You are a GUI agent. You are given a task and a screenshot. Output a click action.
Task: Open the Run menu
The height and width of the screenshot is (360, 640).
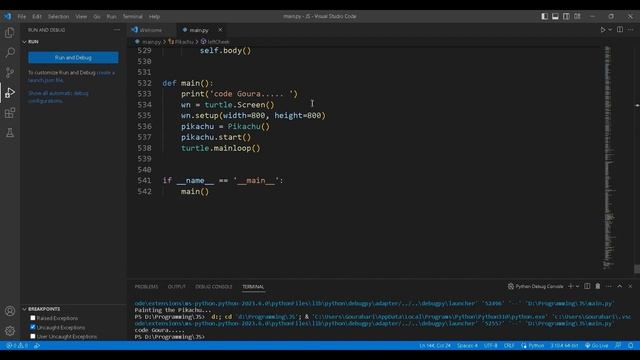click(x=111, y=16)
